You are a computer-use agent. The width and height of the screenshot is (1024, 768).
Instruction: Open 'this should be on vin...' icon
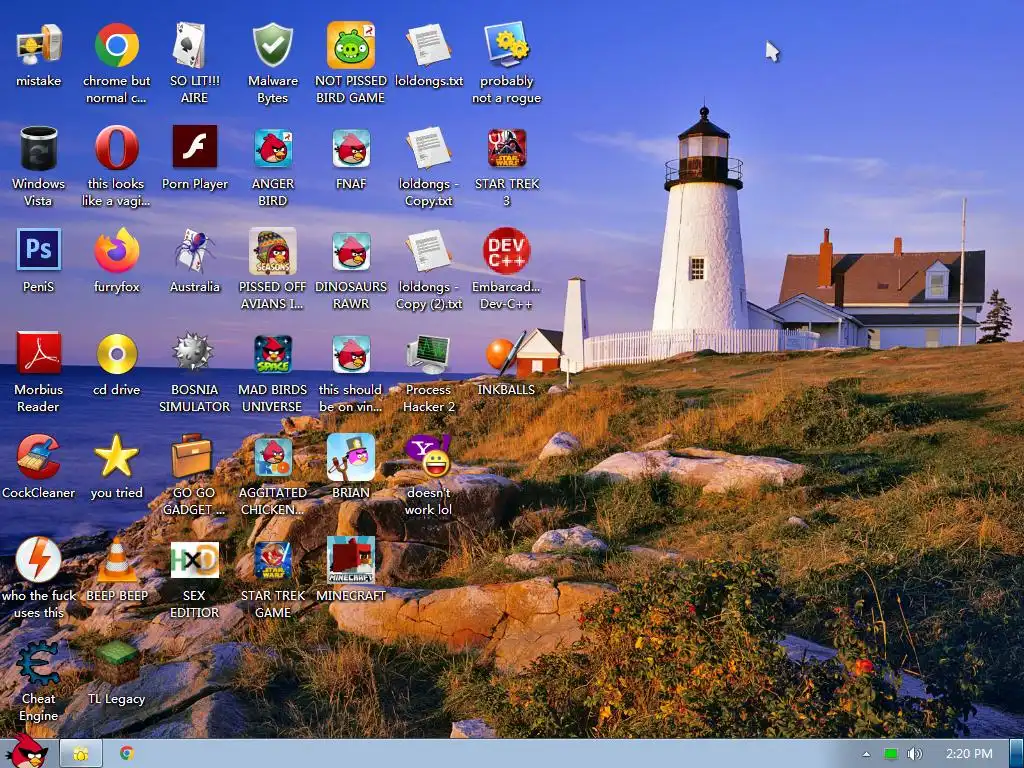pyautogui.click(x=351, y=354)
